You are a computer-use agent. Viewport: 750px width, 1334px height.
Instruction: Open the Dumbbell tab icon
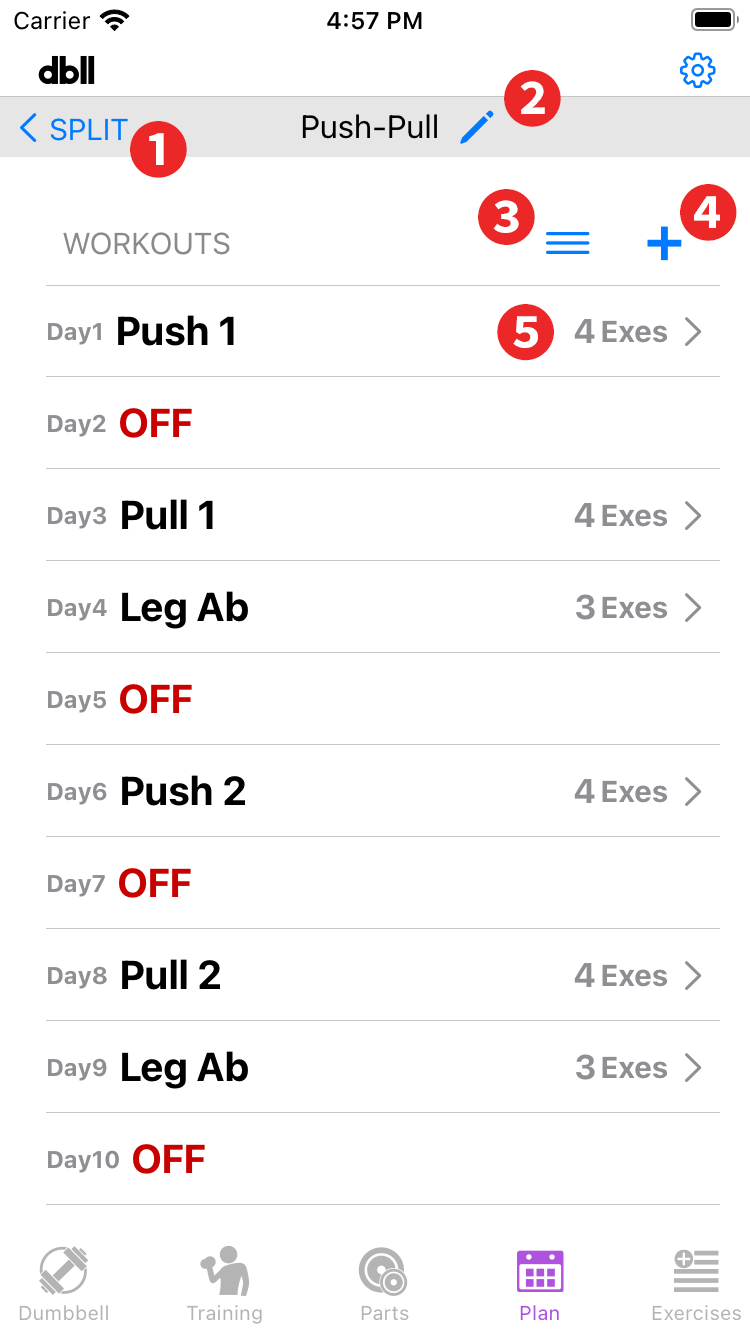[64, 1284]
